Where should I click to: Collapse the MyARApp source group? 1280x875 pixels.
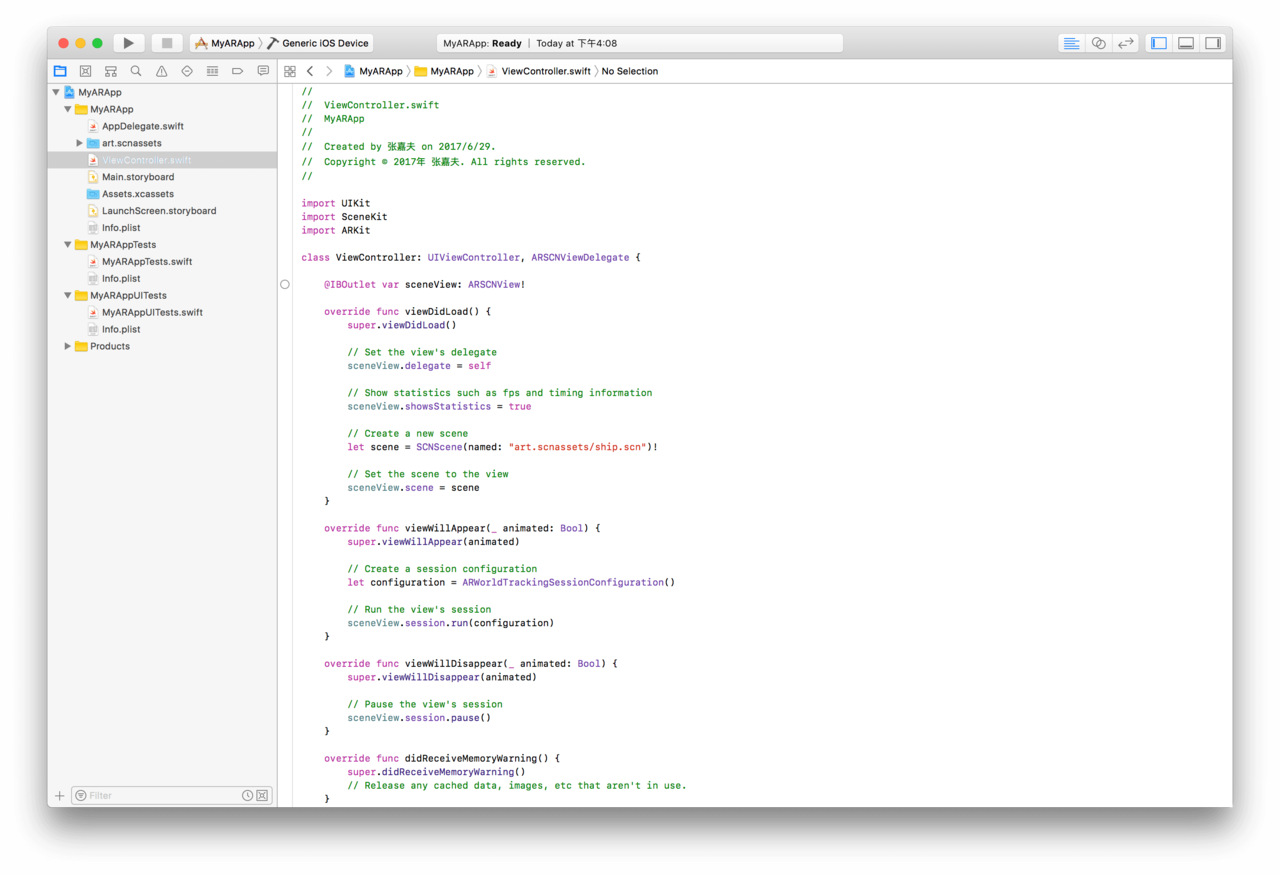coord(68,109)
